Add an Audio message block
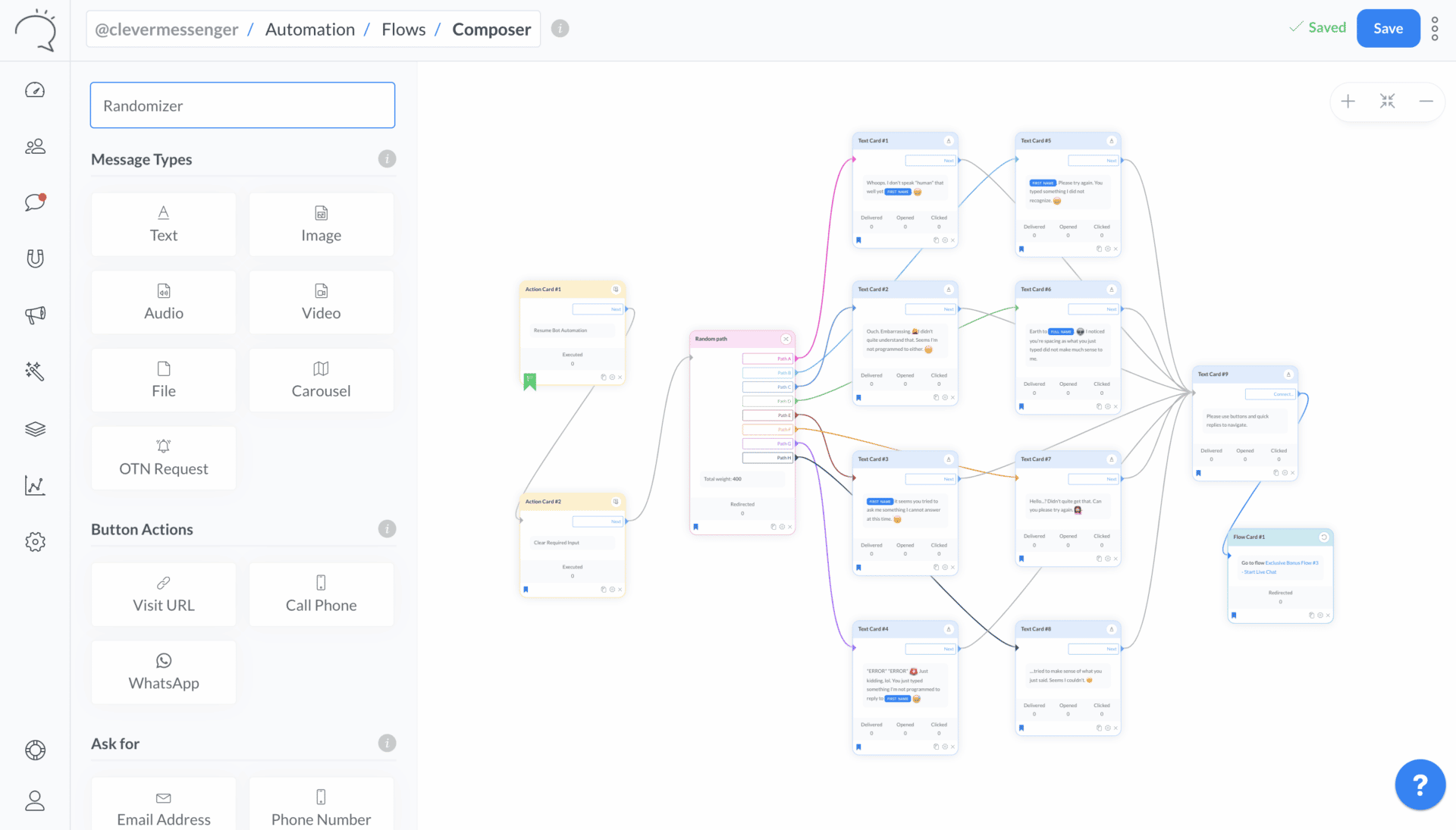 pyautogui.click(x=164, y=302)
